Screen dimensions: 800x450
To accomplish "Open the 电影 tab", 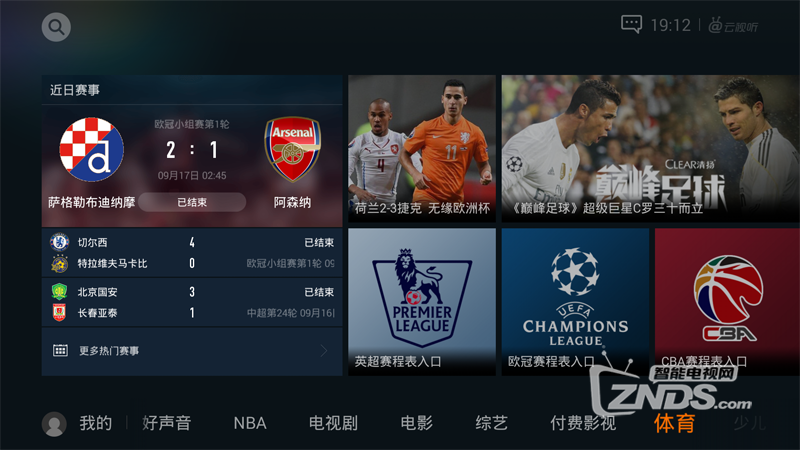I will [x=416, y=423].
